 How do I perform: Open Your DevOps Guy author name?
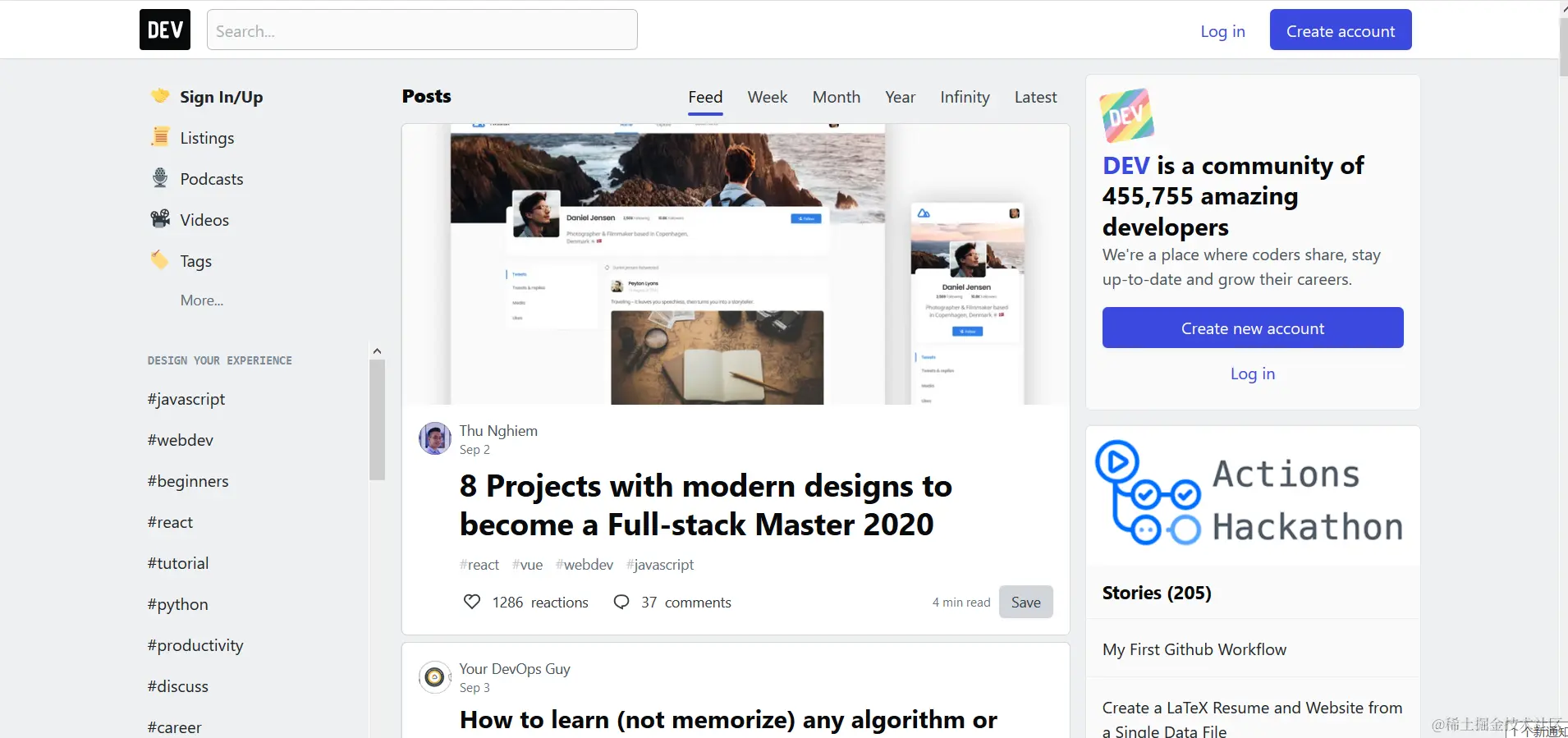pyautogui.click(x=515, y=668)
